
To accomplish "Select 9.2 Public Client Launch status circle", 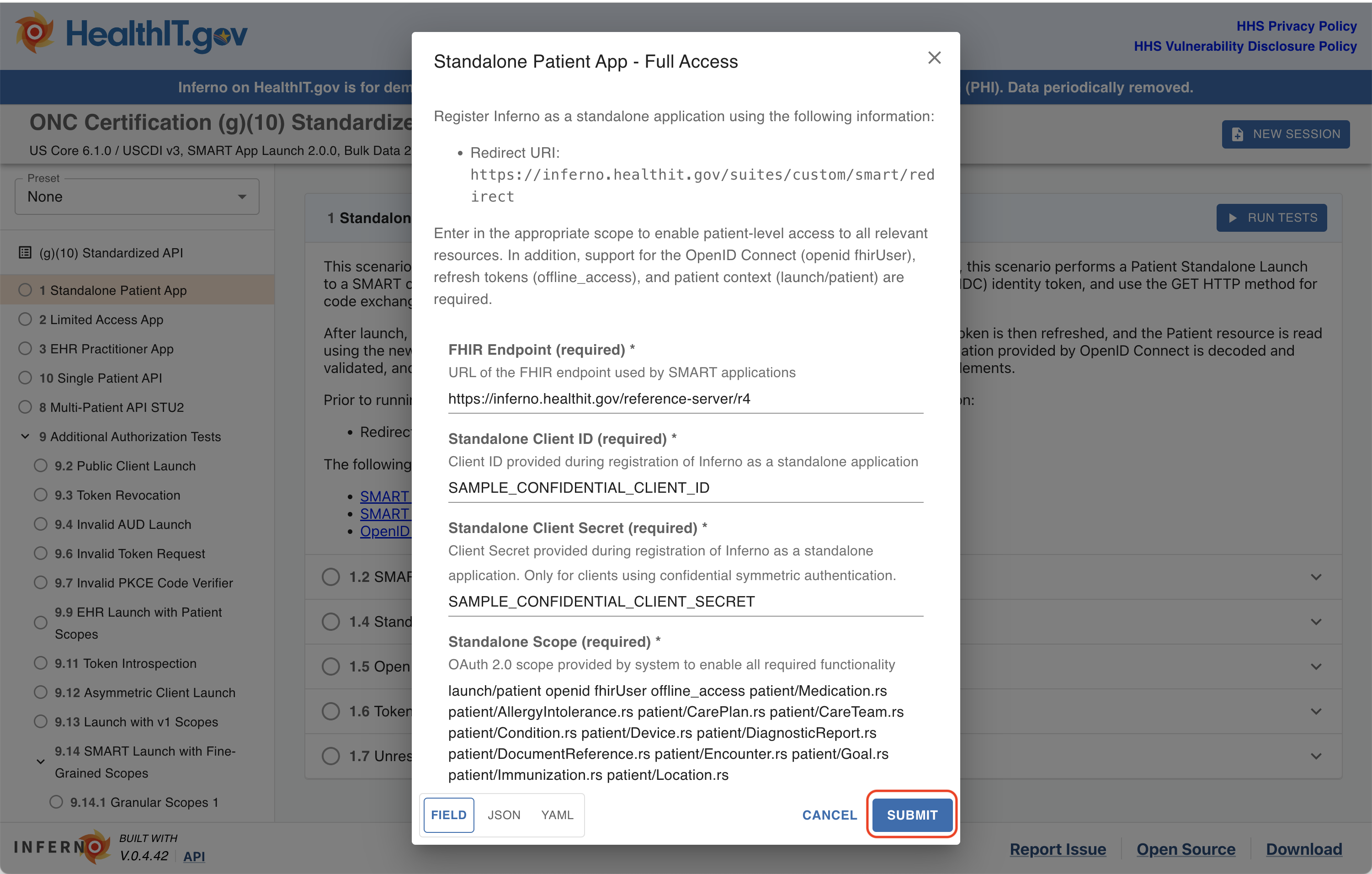I will (x=41, y=465).
